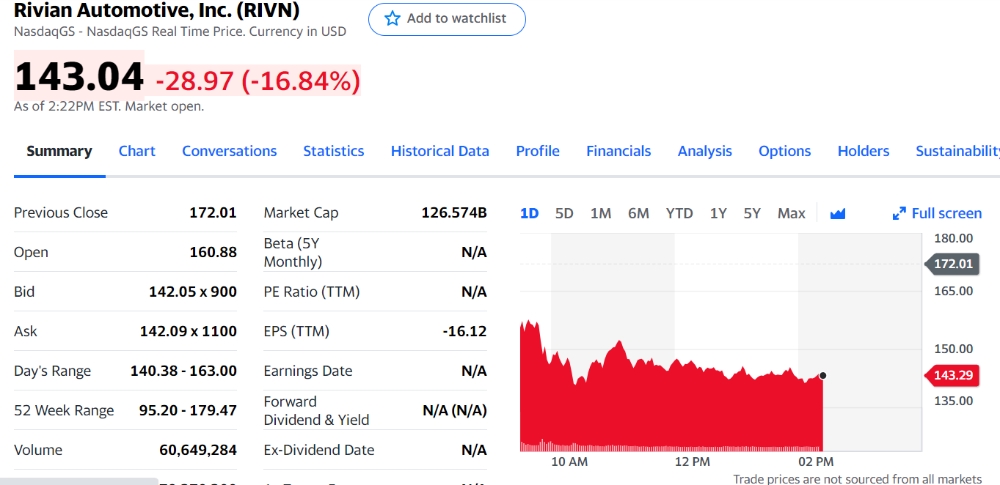The image size is (1000, 485).
Task: Click 52 Week Range value 95.20 - 179.47
Action: (188, 410)
